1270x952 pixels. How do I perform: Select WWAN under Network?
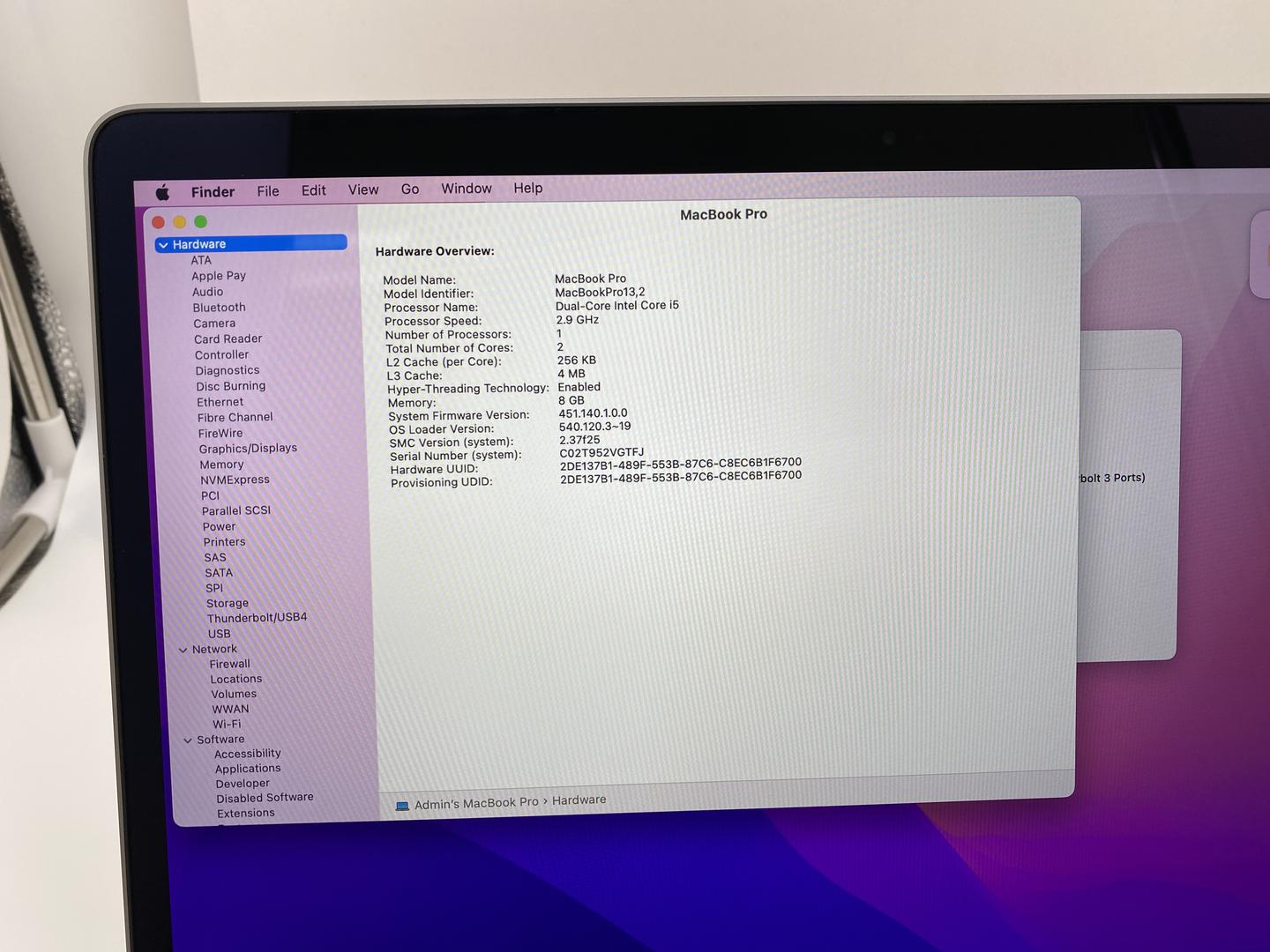[x=231, y=710]
